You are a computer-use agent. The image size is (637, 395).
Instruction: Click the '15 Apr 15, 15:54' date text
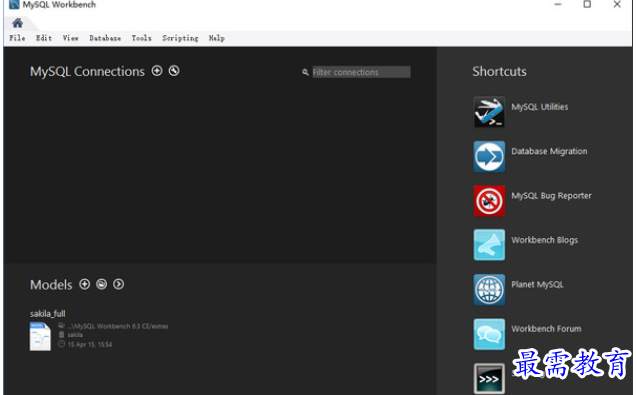point(90,344)
